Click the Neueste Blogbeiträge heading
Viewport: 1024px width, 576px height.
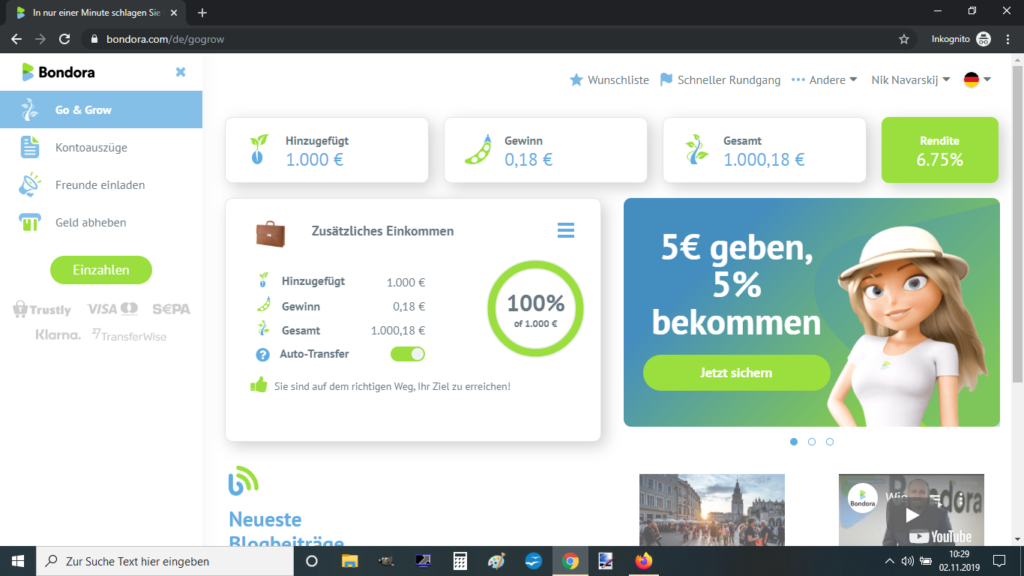point(286,530)
